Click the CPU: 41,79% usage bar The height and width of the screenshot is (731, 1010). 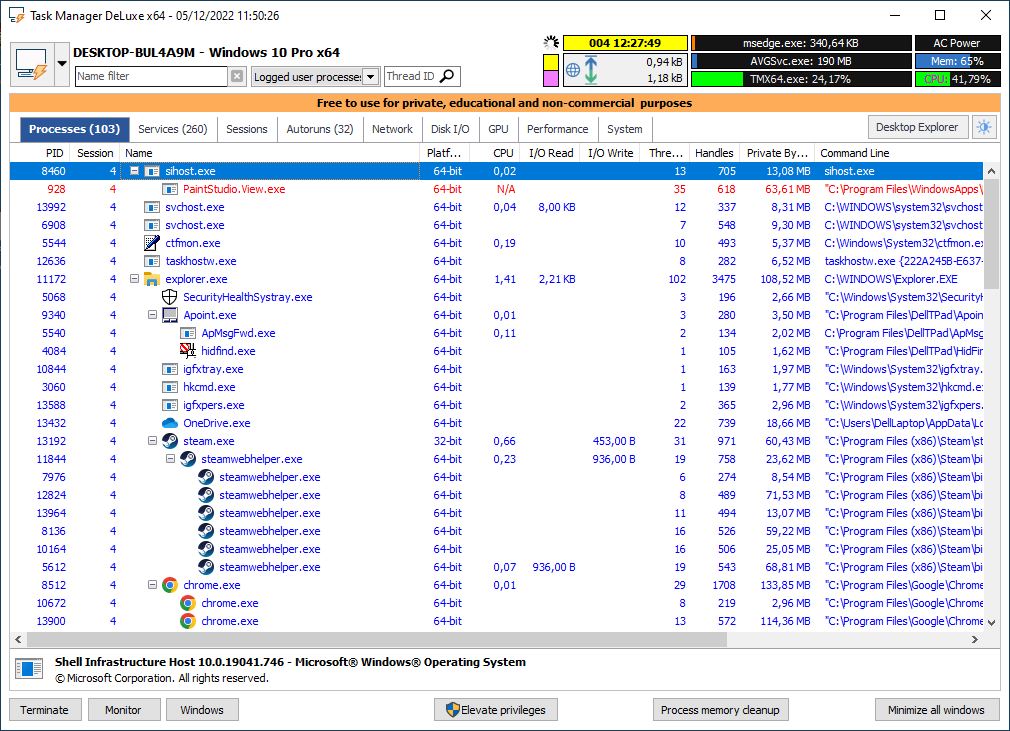pos(957,79)
